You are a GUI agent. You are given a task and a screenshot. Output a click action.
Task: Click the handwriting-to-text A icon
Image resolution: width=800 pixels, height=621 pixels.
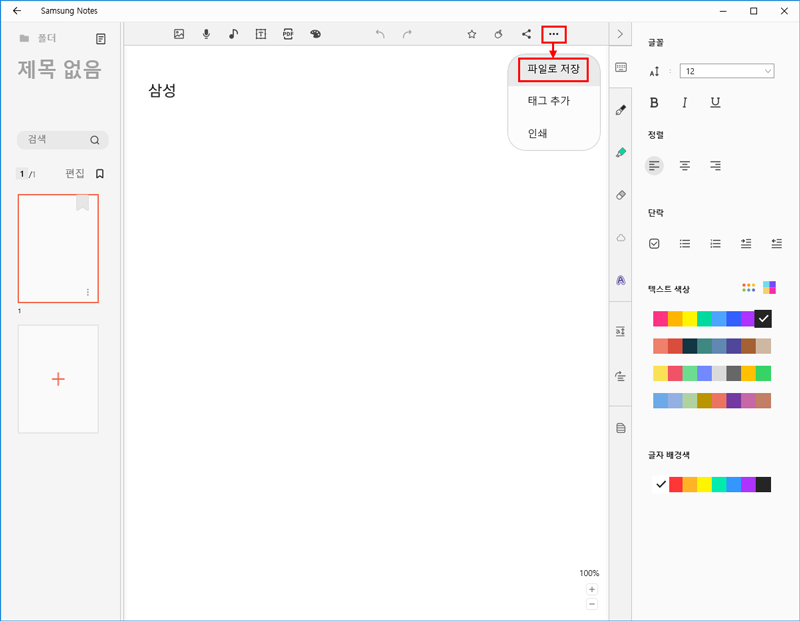click(x=620, y=280)
